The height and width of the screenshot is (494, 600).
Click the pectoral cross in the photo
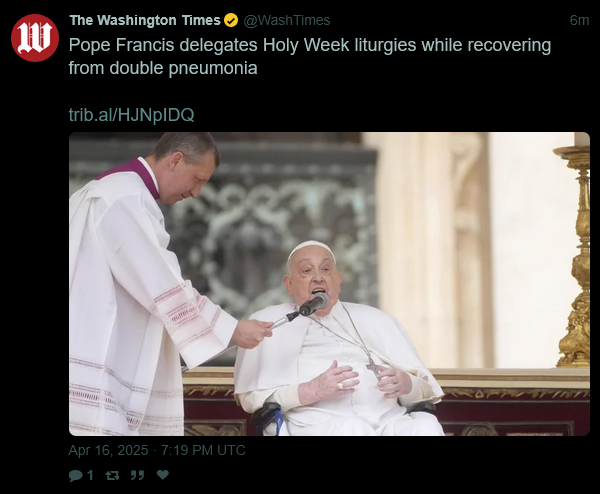point(374,367)
